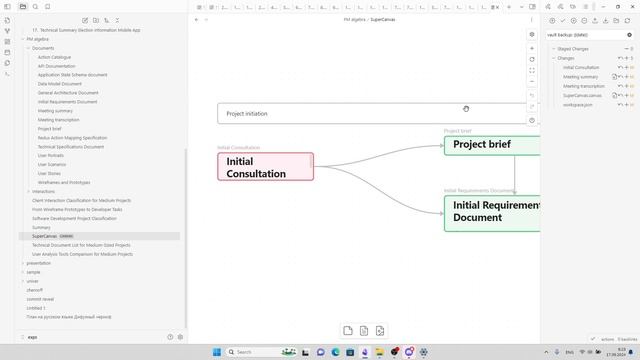
Task: Open canvas settings gear
Action: [532, 35]
